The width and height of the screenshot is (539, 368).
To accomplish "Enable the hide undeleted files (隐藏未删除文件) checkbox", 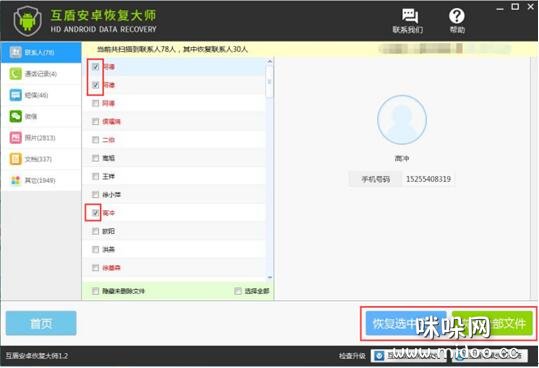I will tap(96, 291).
